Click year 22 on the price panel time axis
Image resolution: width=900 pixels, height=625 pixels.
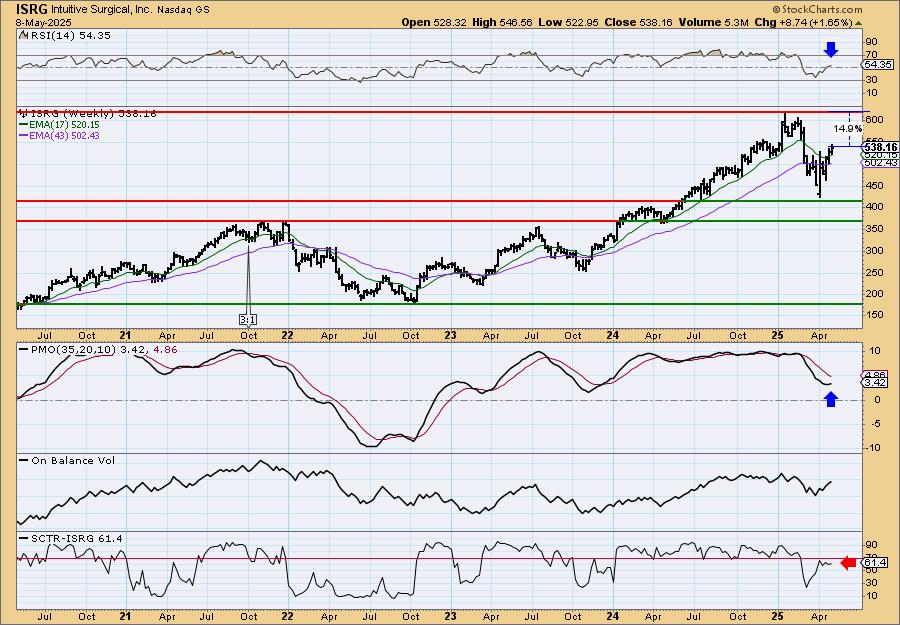coord(288,335)
